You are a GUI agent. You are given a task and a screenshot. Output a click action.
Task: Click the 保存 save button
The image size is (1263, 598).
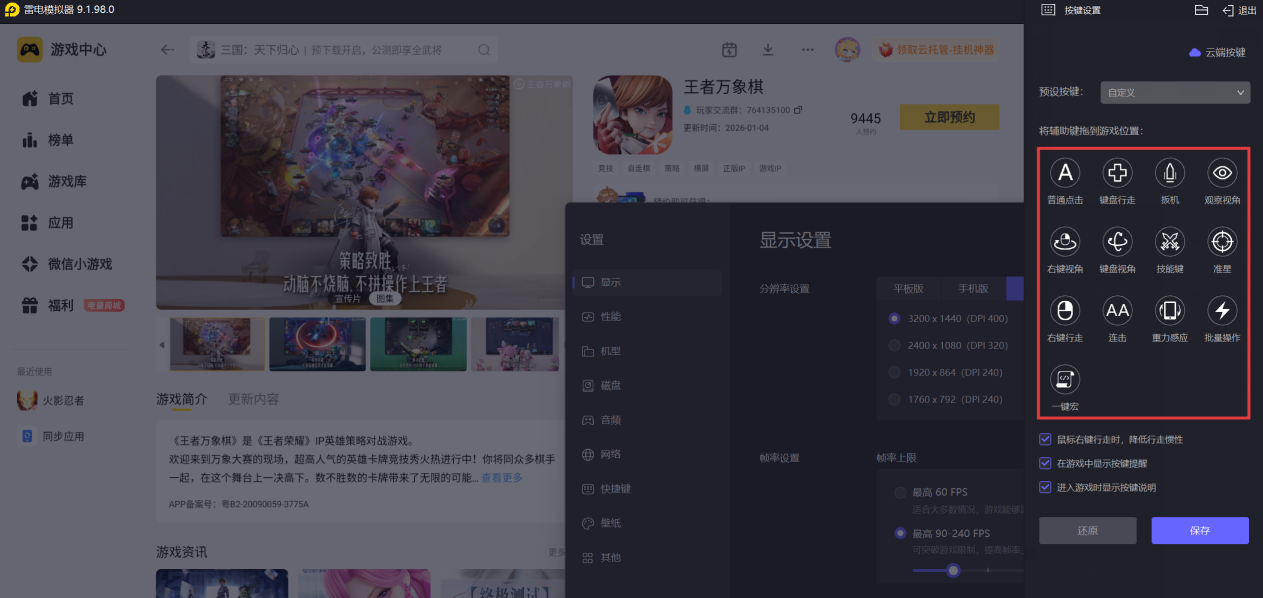[1200, 530]
